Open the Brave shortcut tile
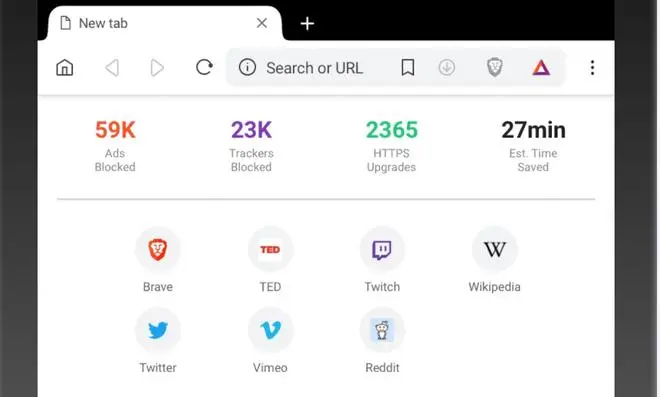 click(x=158, y=260)
